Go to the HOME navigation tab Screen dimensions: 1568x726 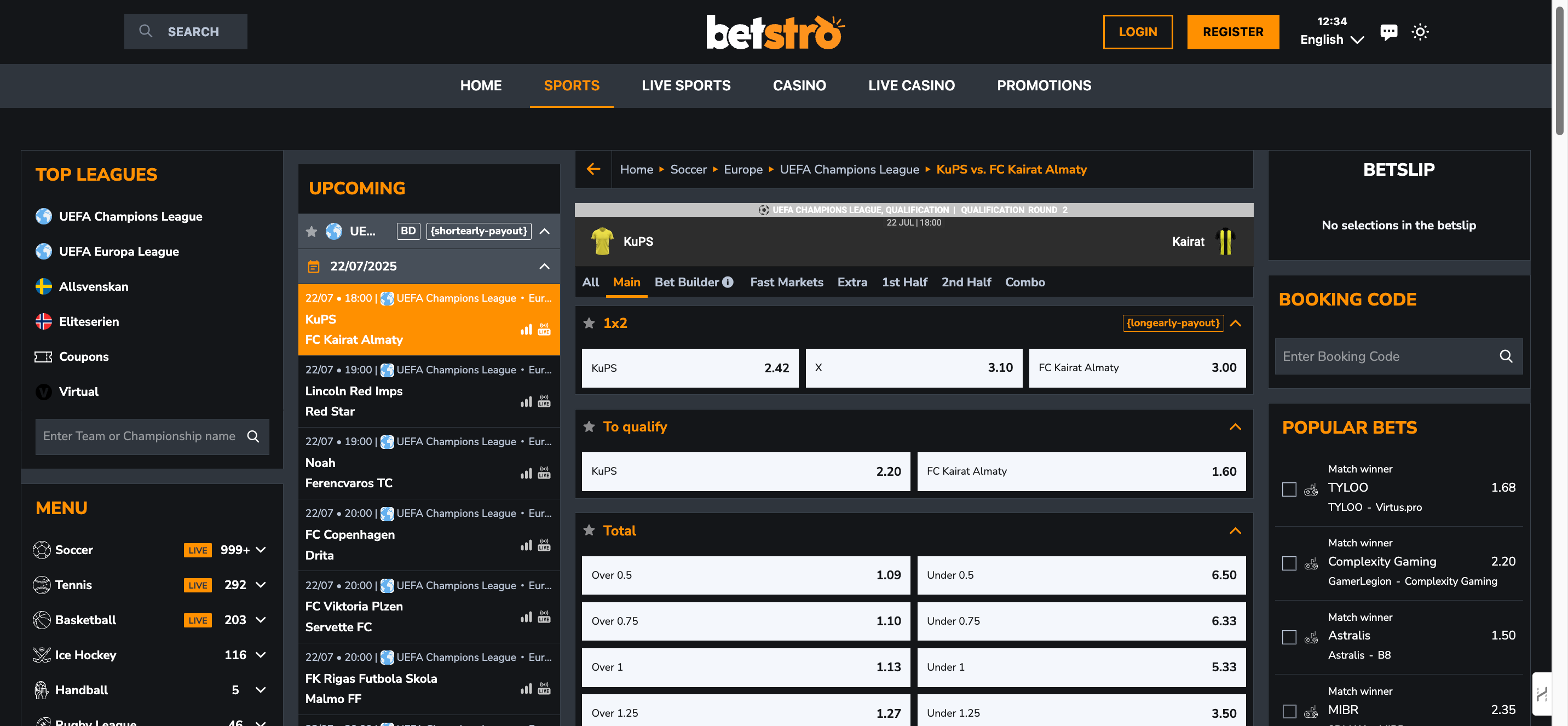click(481, 86)
